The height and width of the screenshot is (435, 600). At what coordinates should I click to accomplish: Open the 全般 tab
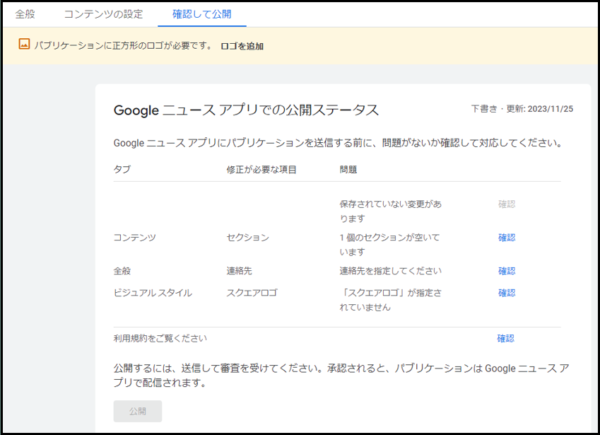[25, 14]
